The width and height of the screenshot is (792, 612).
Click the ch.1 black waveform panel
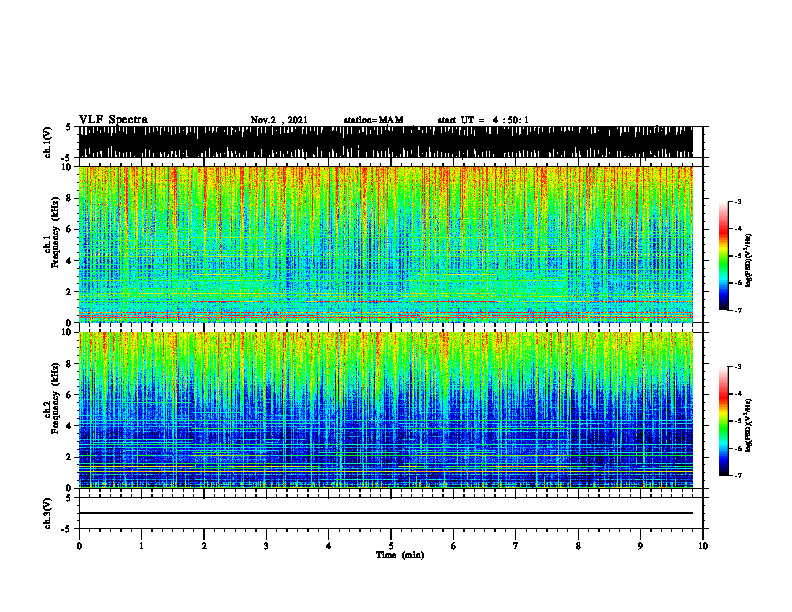coord(386,142)
